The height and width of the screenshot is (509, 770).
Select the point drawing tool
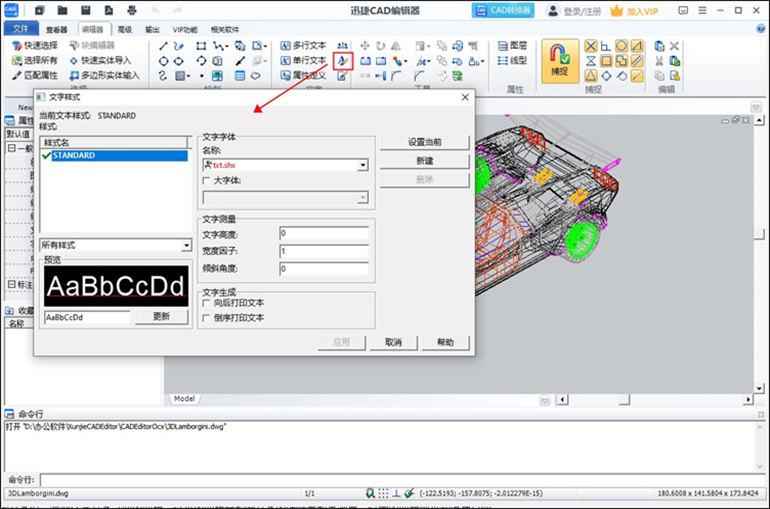pos(201,76)
